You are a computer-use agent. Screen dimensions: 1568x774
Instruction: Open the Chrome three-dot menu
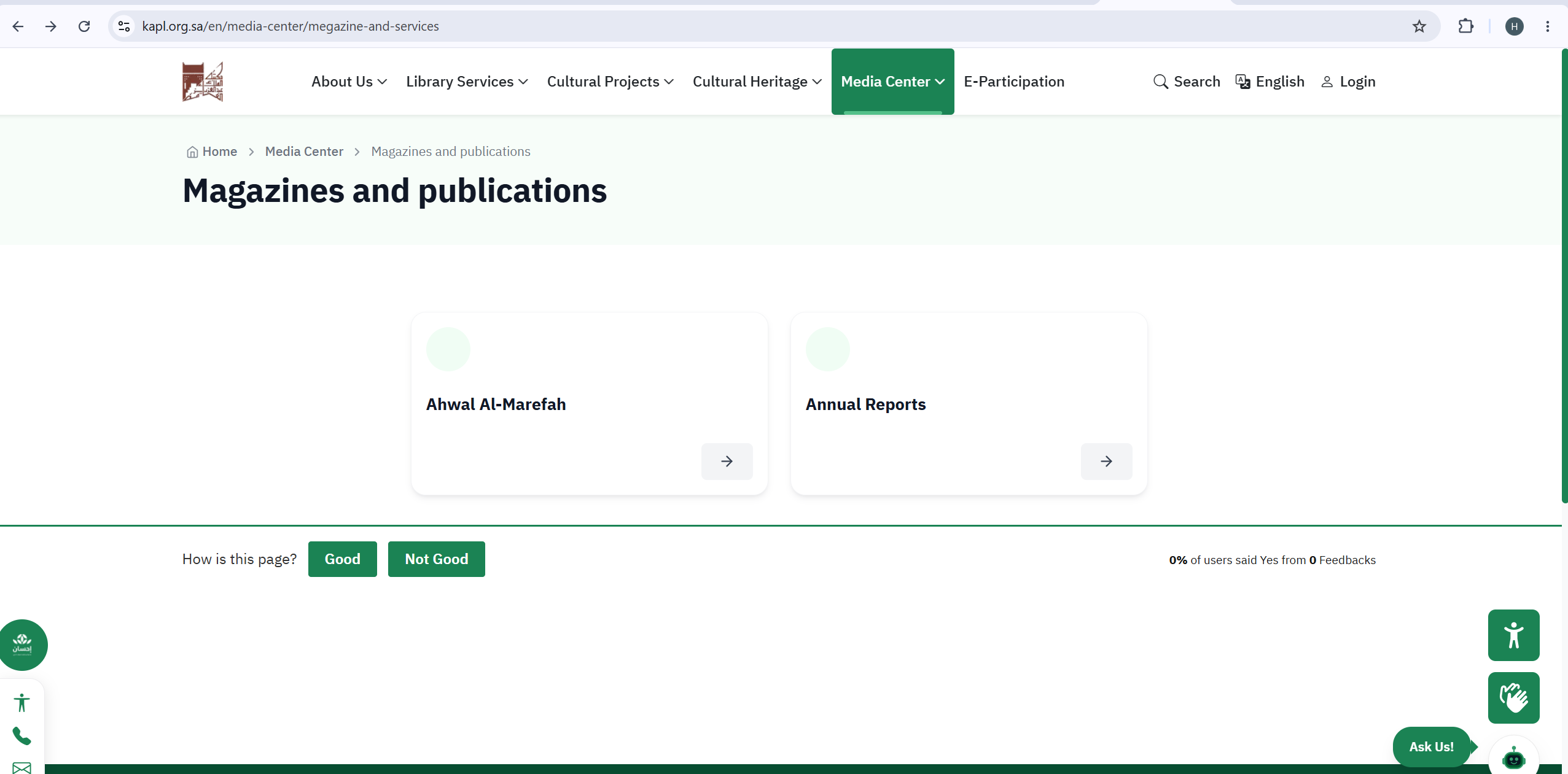pyautogui.click(x=1547, y=26)
